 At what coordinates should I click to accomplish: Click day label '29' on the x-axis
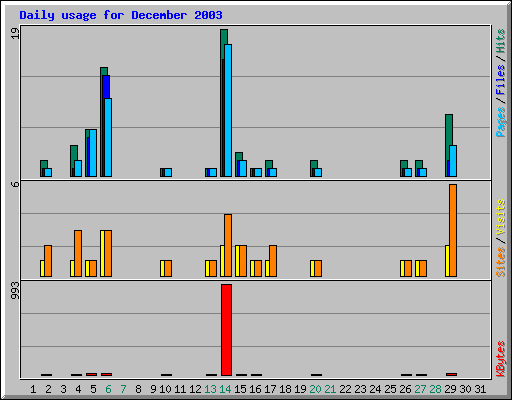tap(450, 389)
